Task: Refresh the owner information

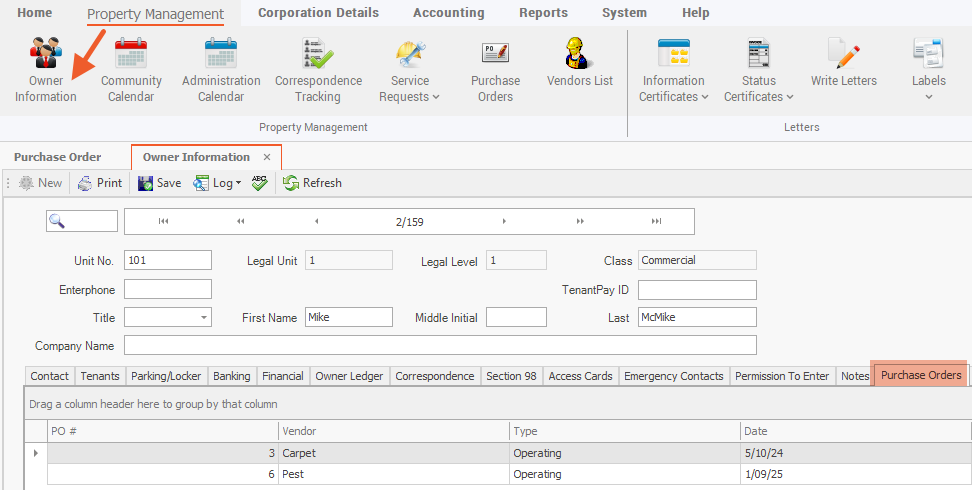Action: point(312,183)
